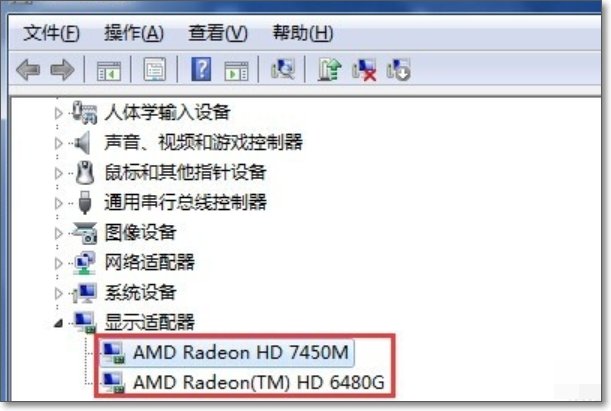Click Update driver software icon
The height and width of the screenshot is (411, 611).
[x=330, y=69]
